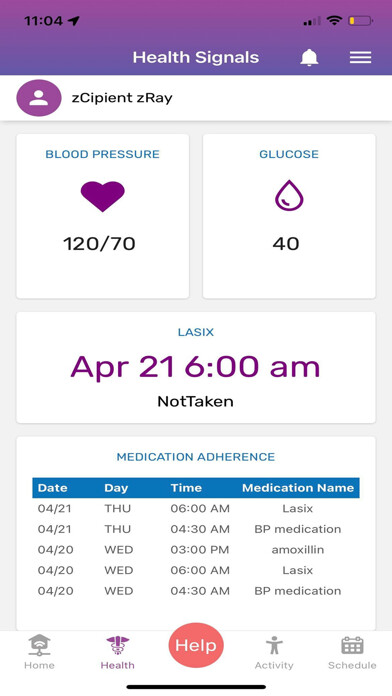Click the Medication Name column header
This screenshot has height=696, width=392.
pos(298,488)
